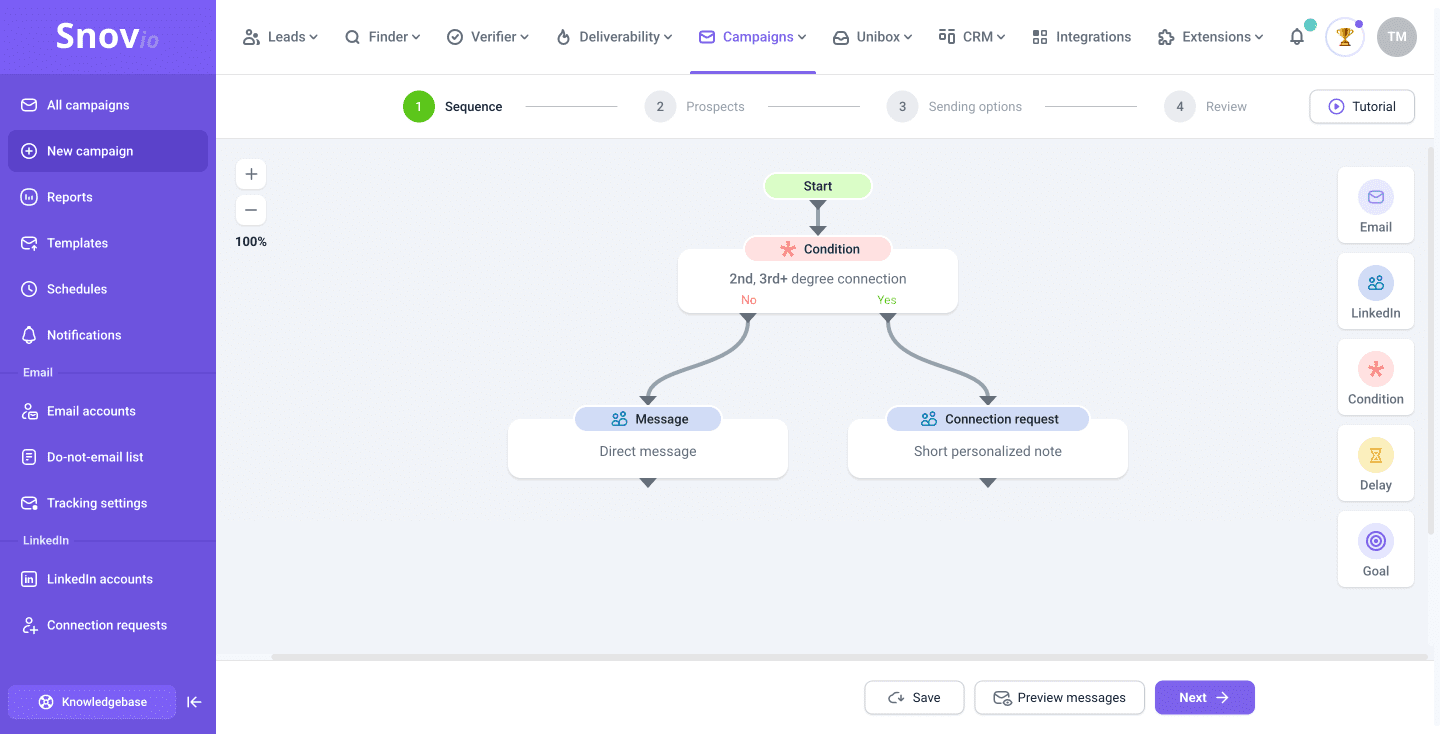Add an Email step from the side panel
This screenshot has height=734, width=1440.
pyautogui.click(x=1375, y=198)
